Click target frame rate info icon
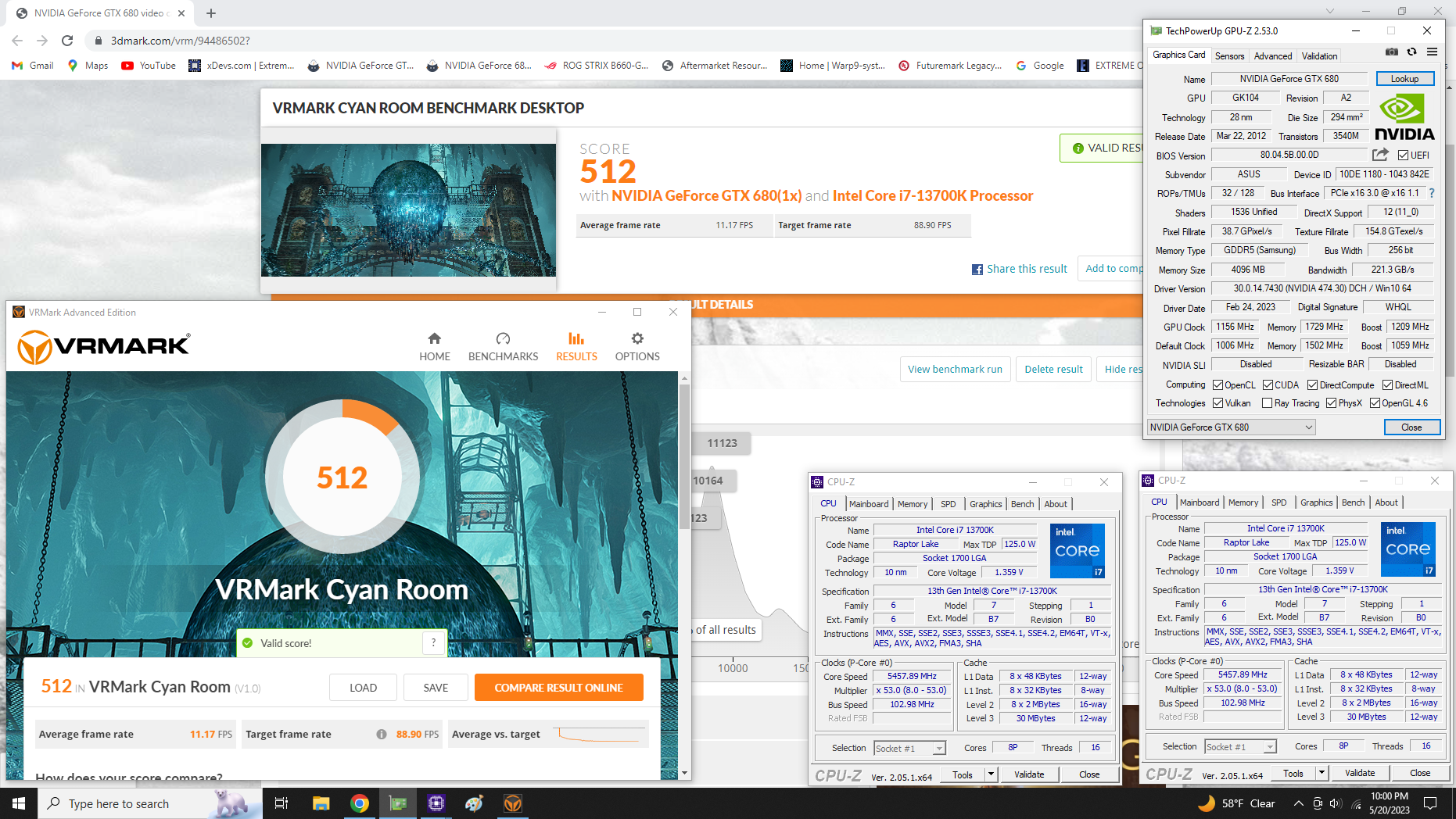 pos(382,734)
